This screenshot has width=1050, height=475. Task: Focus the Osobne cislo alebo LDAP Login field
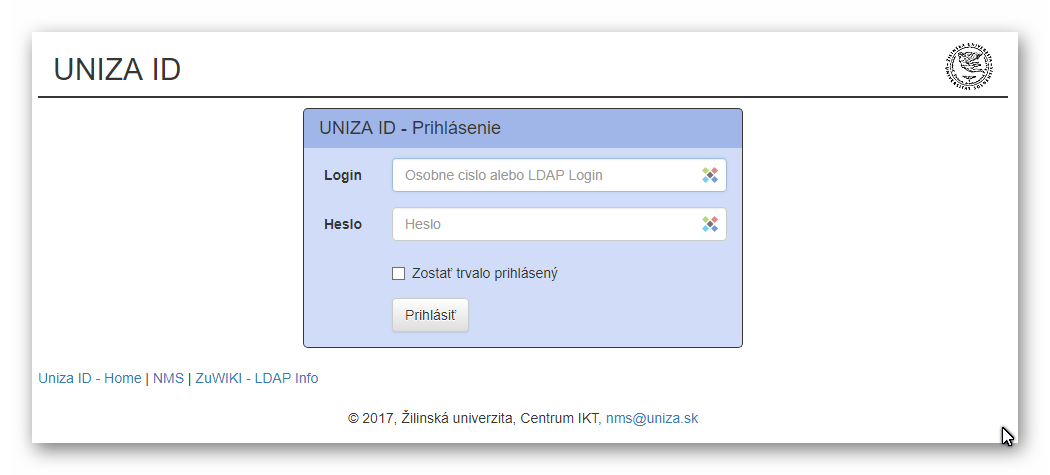[x=545, y=175]
